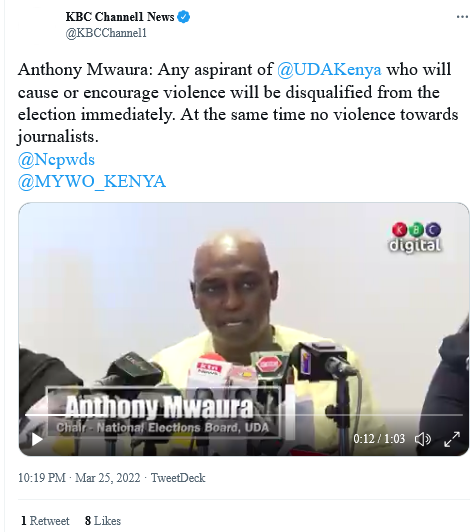Open the @Ncpwds mention

tap(56, 159)
